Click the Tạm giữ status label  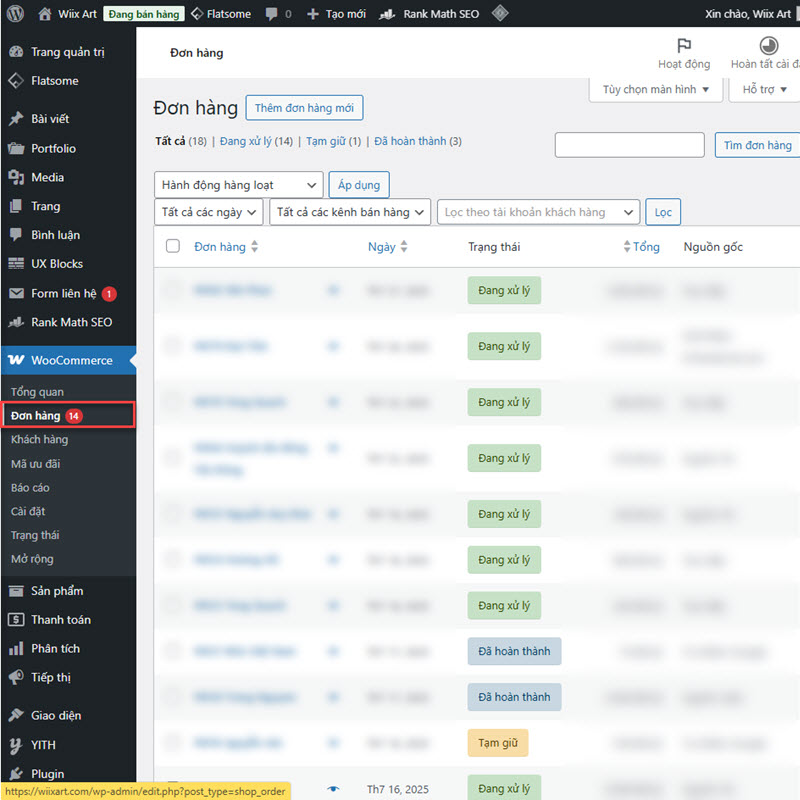(498, 743)
